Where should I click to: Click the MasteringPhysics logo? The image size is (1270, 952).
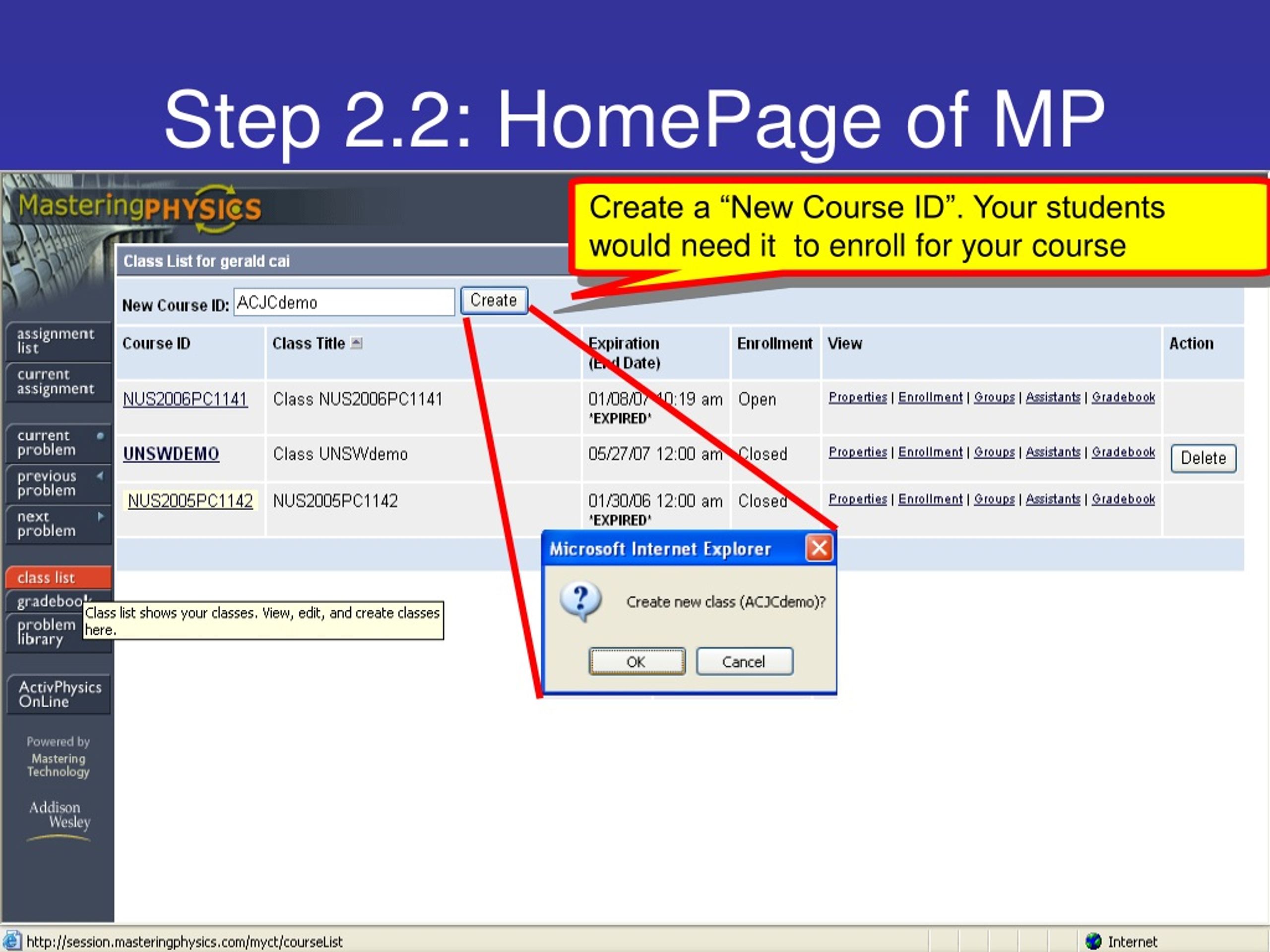(140, 209)
